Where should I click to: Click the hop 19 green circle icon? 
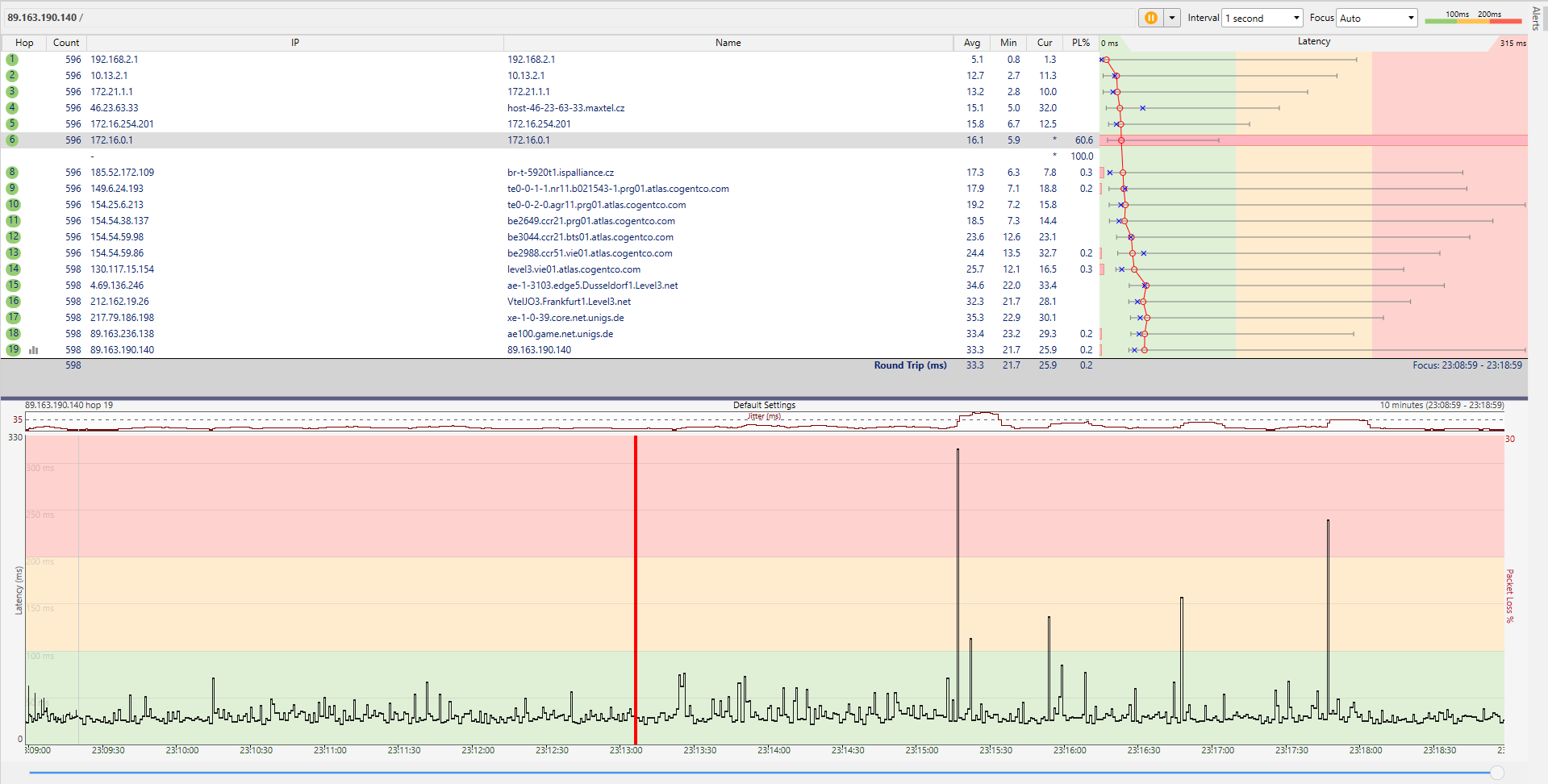pos(13,350)
